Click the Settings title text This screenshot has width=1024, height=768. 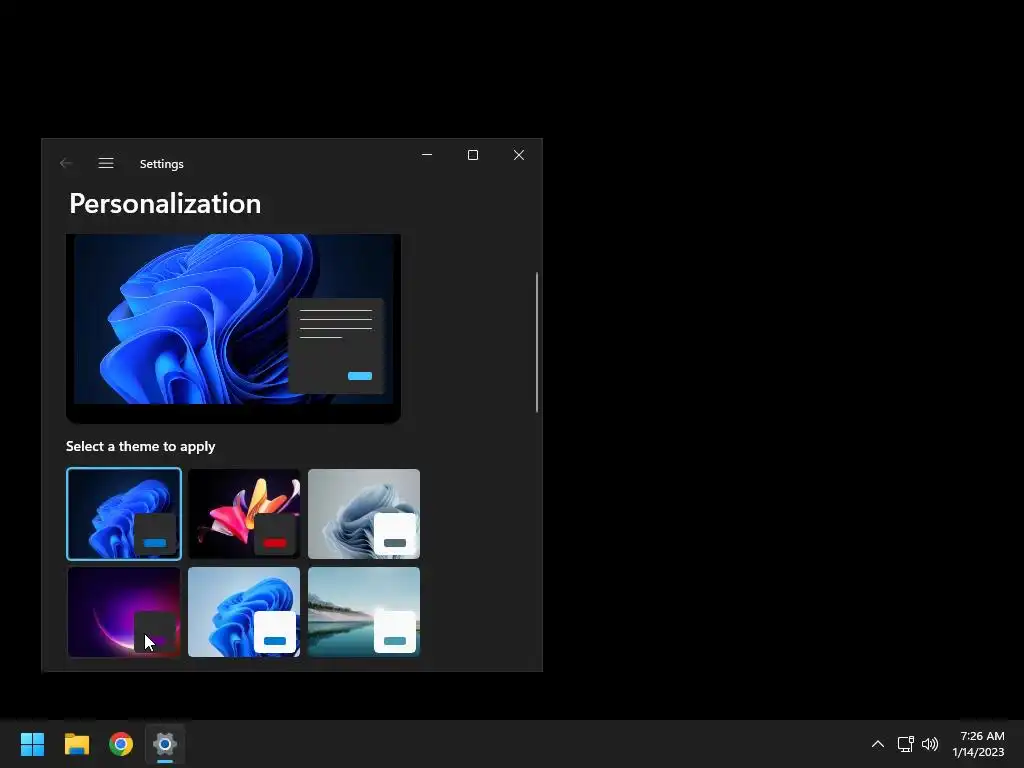pos(161,164)
